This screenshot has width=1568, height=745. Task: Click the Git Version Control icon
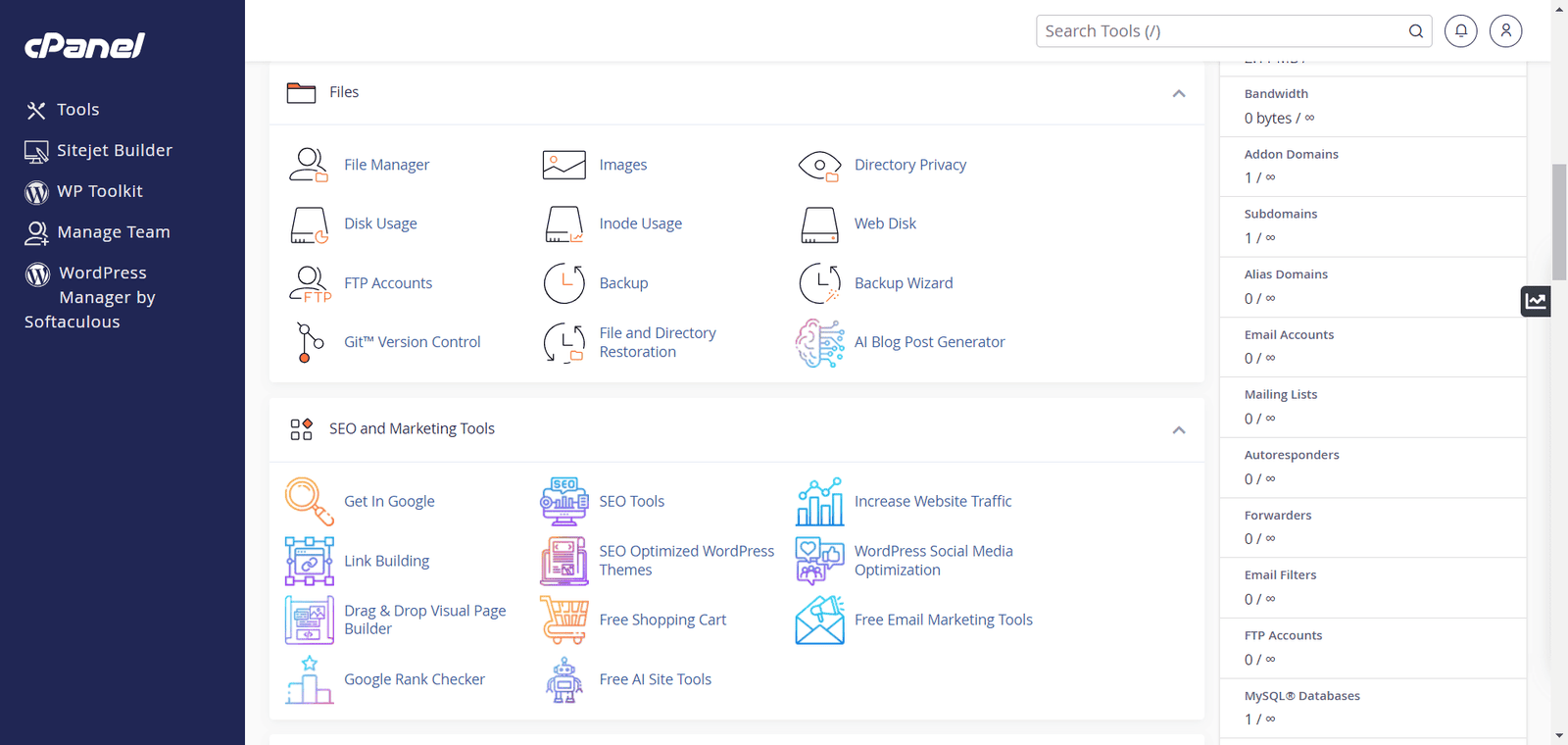[309, 342]
